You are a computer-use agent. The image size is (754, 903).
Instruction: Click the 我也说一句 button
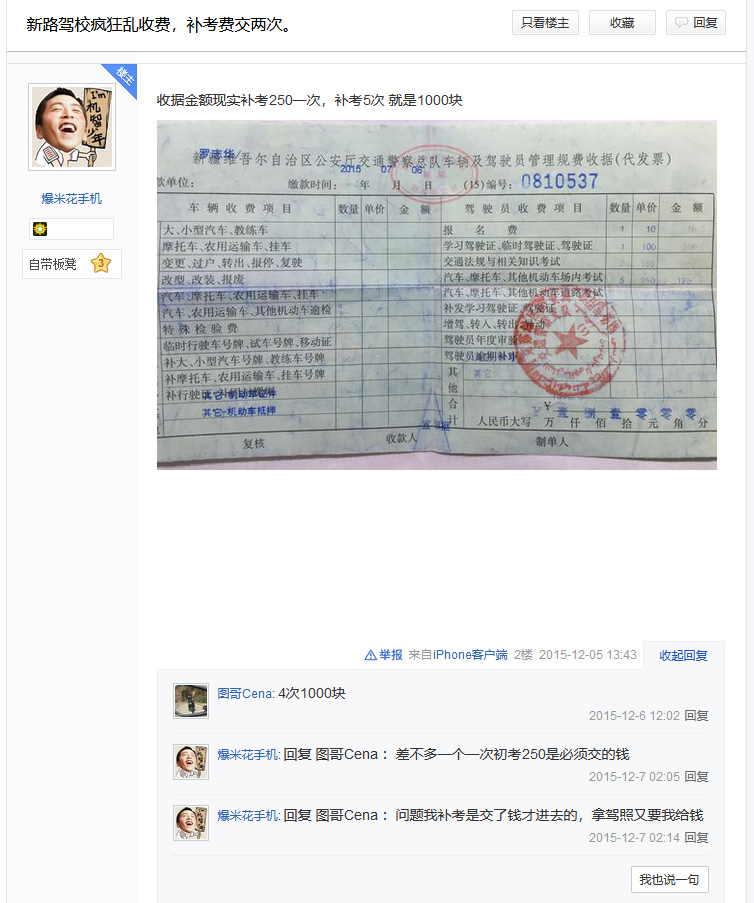[x=669, y=879]
